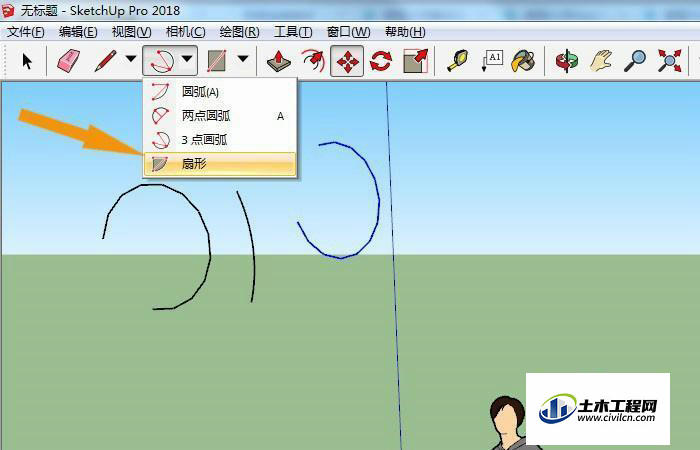This screenshot has height=450, width=700.
Task: Click the blue vertical axis line
Action: click(x=394, y=268)
